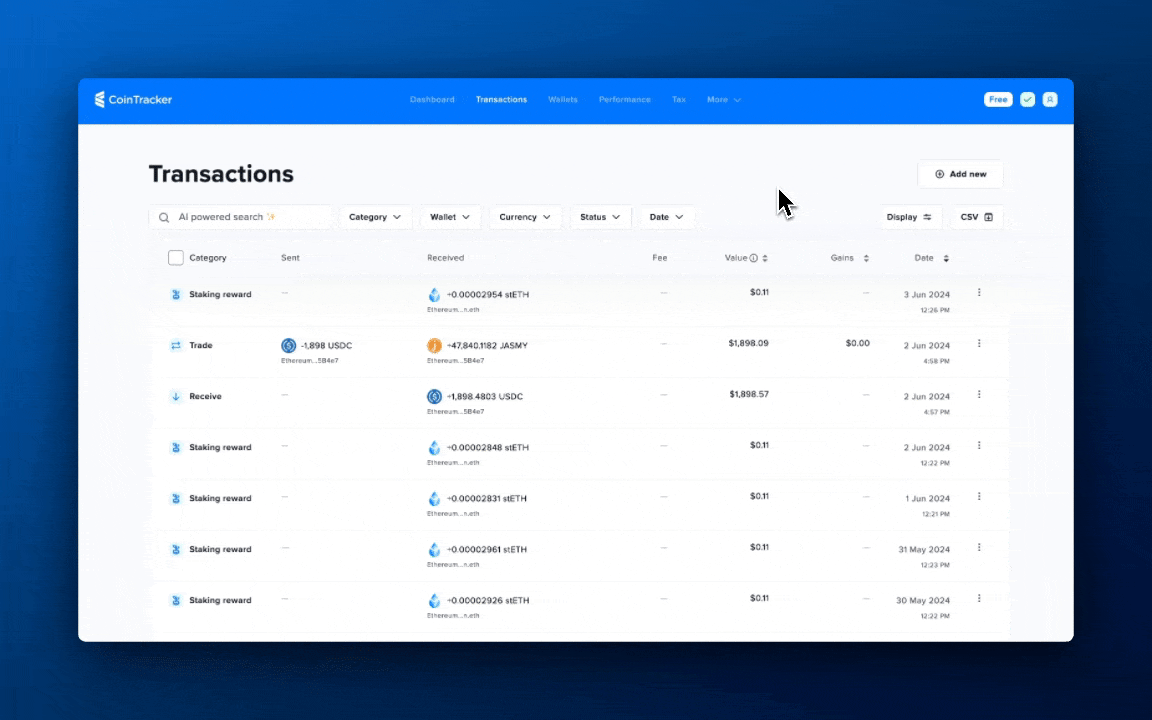Open the Tax tab
This screenshot has height=720, width=1152.
[679, 99]
